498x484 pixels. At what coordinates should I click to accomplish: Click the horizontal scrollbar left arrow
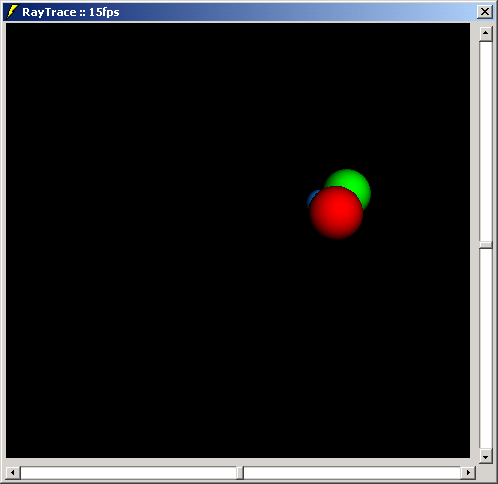[13, 472]
